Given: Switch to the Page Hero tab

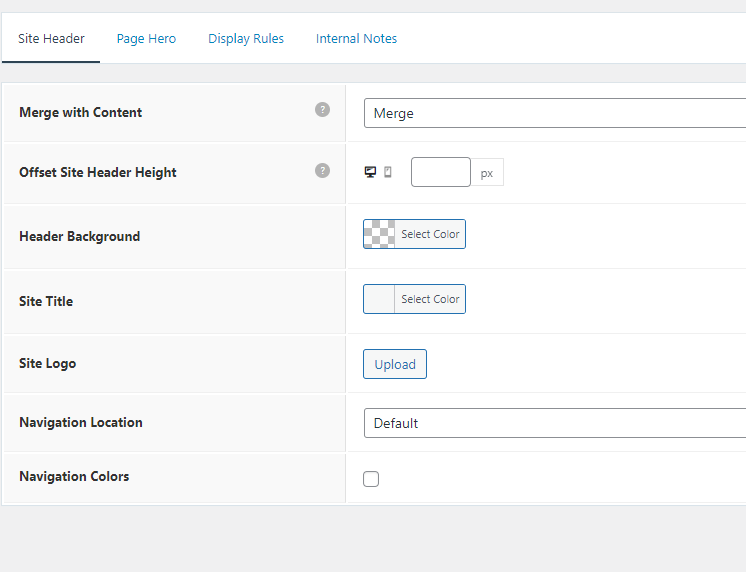Looking at the screenshot, I should (x=146, y=39).
